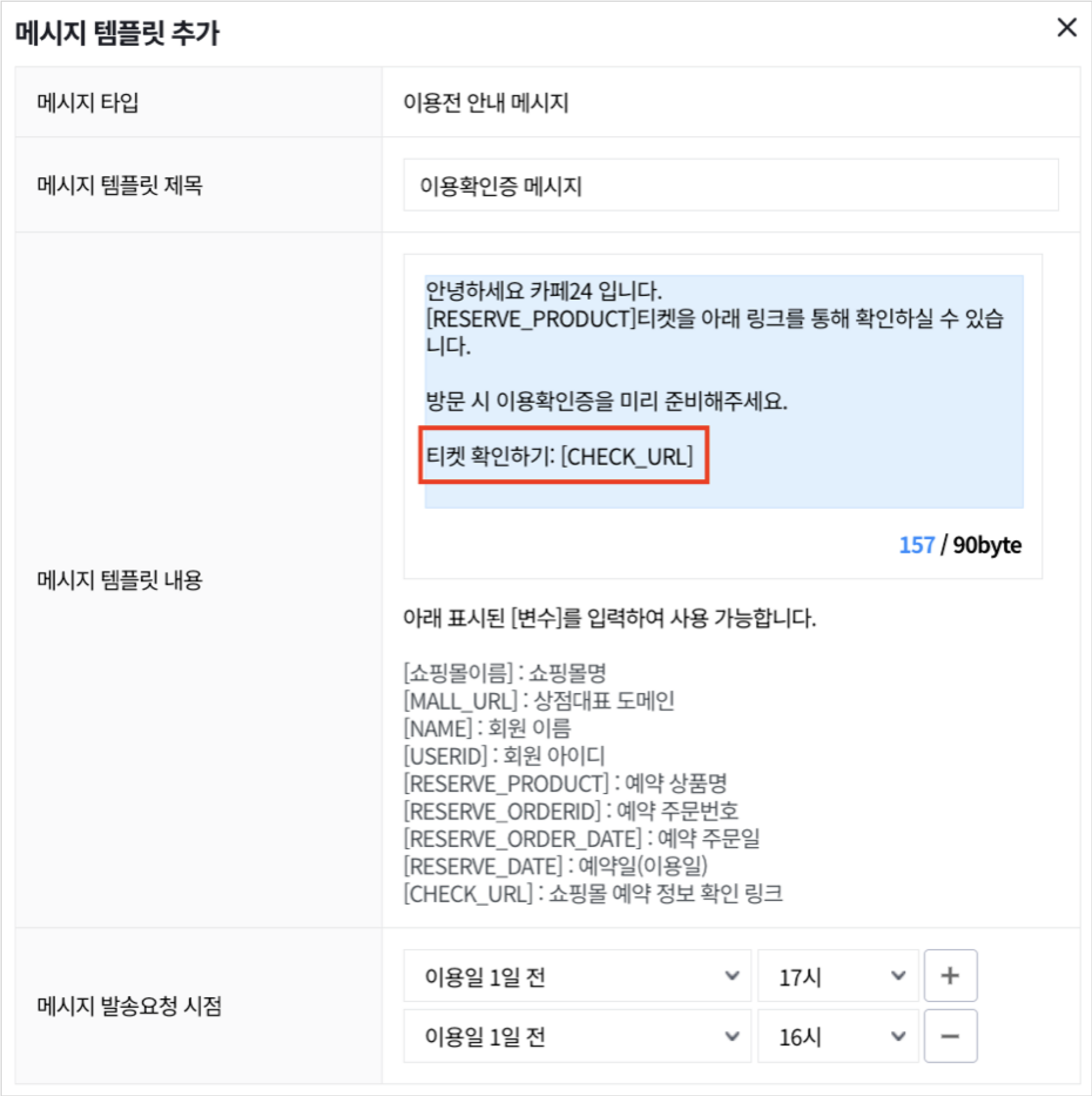Click the [쇼핑몰이름] variable entry
1092x1096 pixels.
(504, 673)
